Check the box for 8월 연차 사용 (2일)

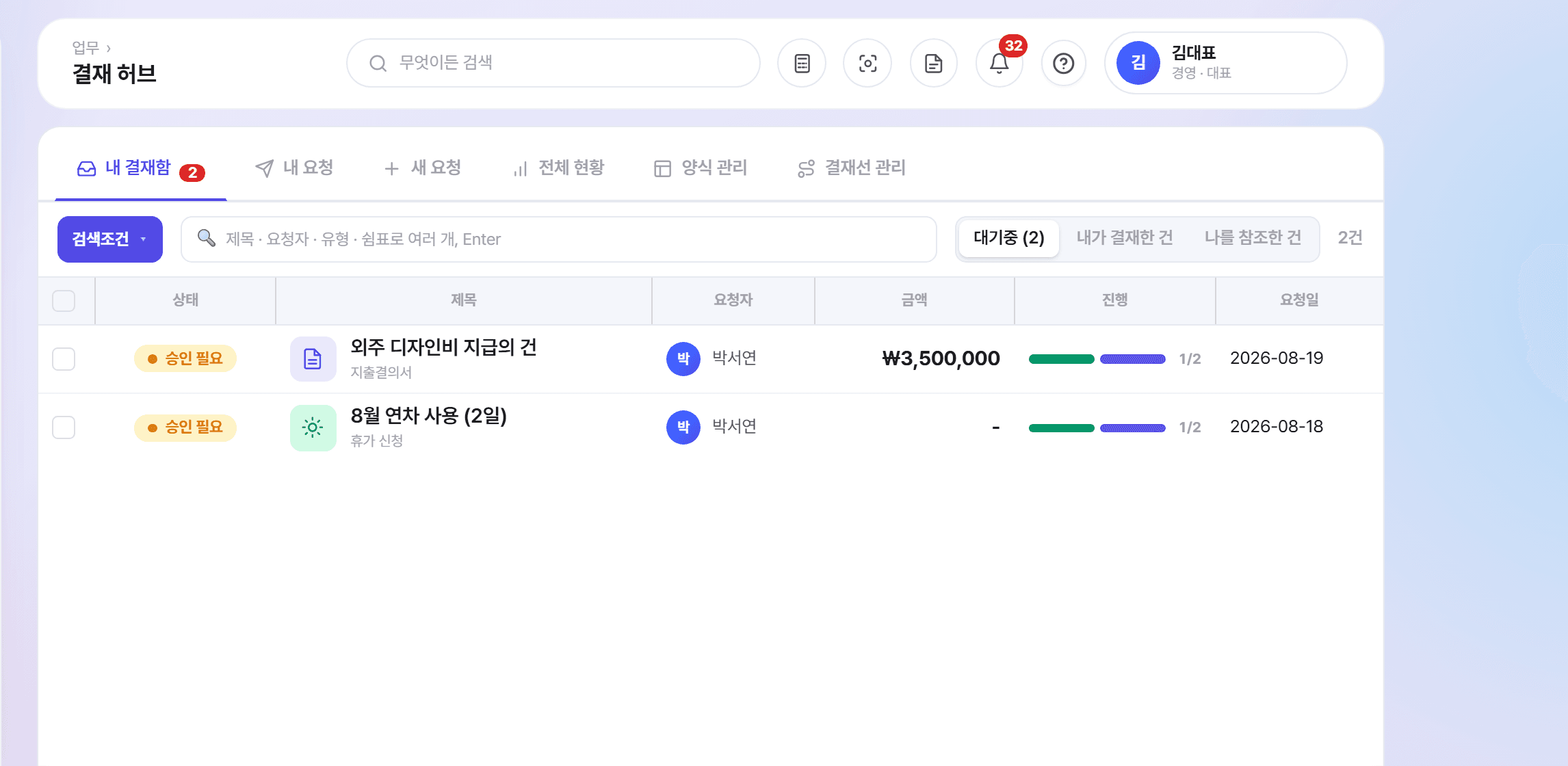coord(64,427)
